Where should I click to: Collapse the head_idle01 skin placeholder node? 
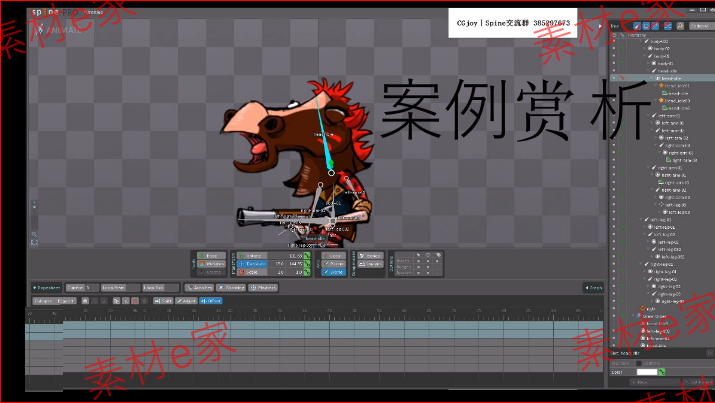[x=656, y=86]
